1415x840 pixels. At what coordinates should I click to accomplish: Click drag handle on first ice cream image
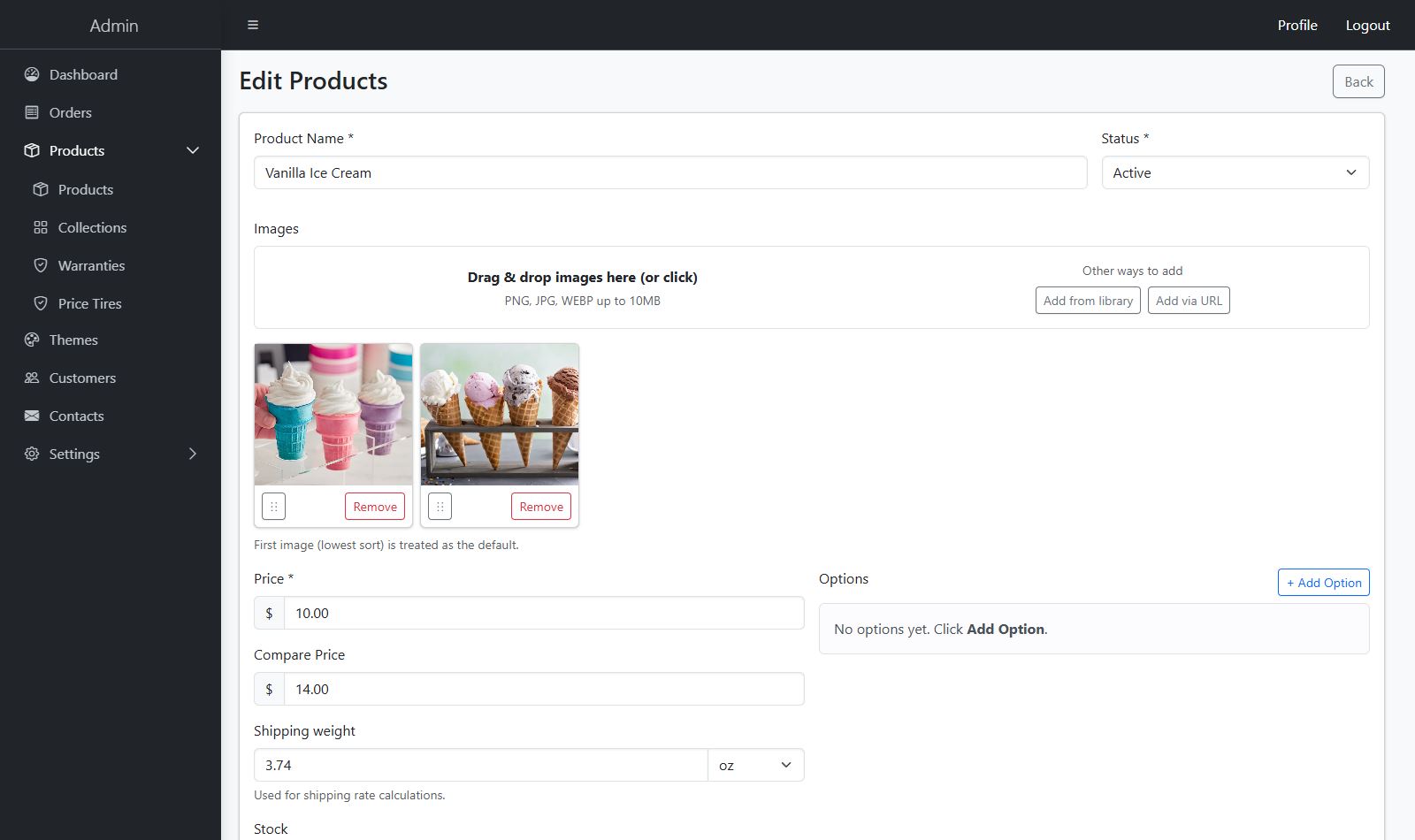point(274,507)
